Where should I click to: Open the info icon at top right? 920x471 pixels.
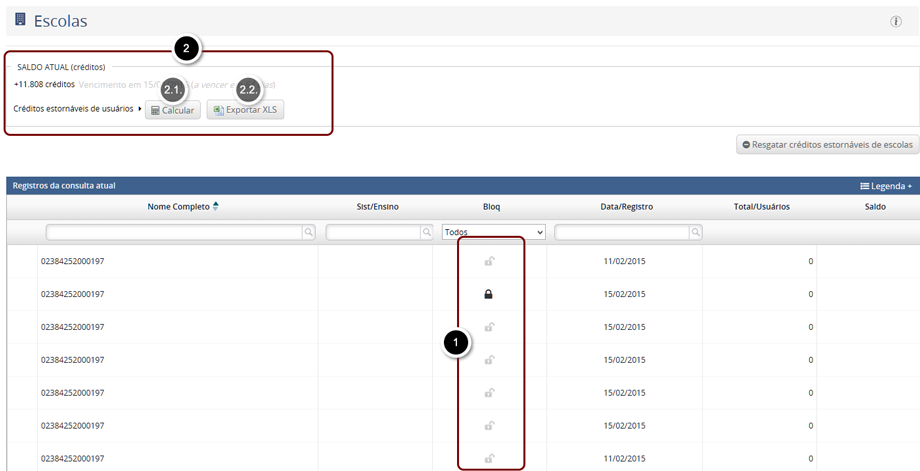pyautogui.click(x=895, y=21)
